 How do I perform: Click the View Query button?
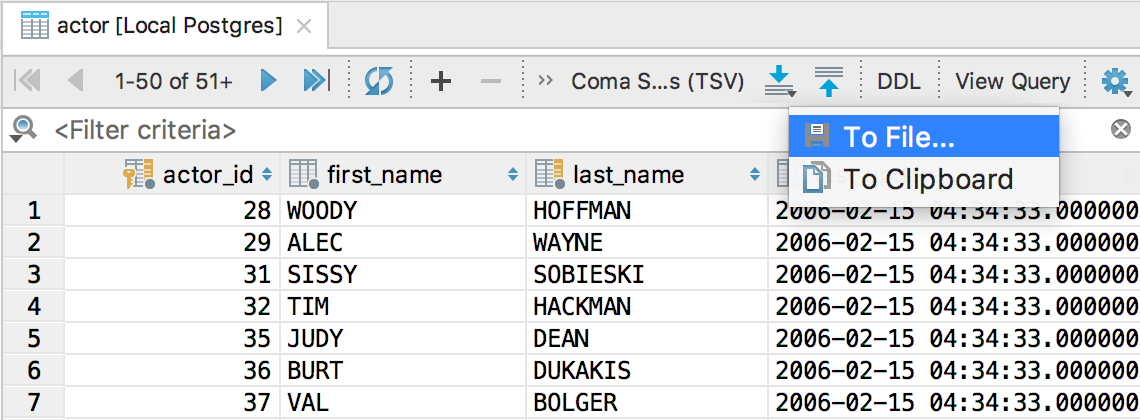(1012, 81)
